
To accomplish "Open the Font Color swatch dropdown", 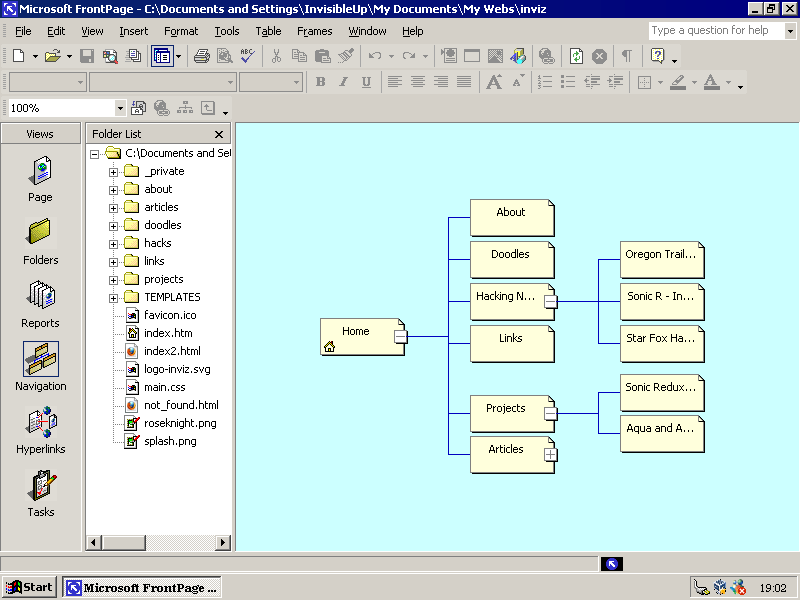I will pyautogui.click(x=730, y=82).
